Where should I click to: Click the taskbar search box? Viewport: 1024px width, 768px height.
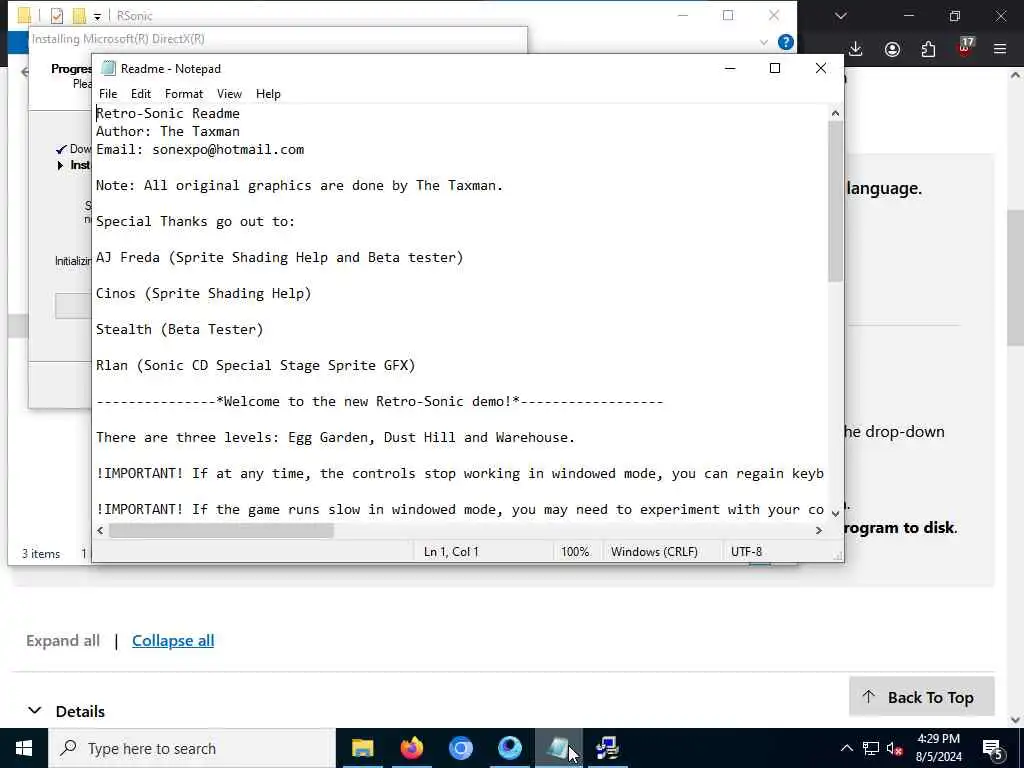191,748
